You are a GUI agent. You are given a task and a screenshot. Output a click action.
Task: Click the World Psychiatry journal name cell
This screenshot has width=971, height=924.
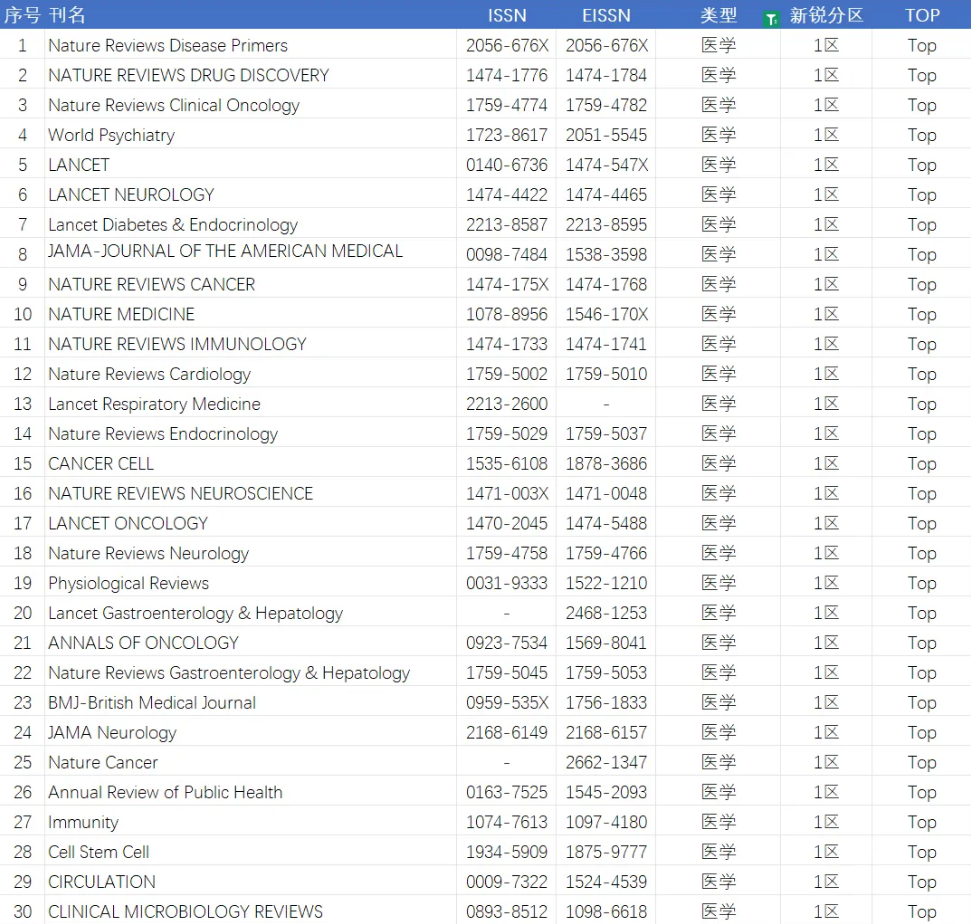point(111,135)
